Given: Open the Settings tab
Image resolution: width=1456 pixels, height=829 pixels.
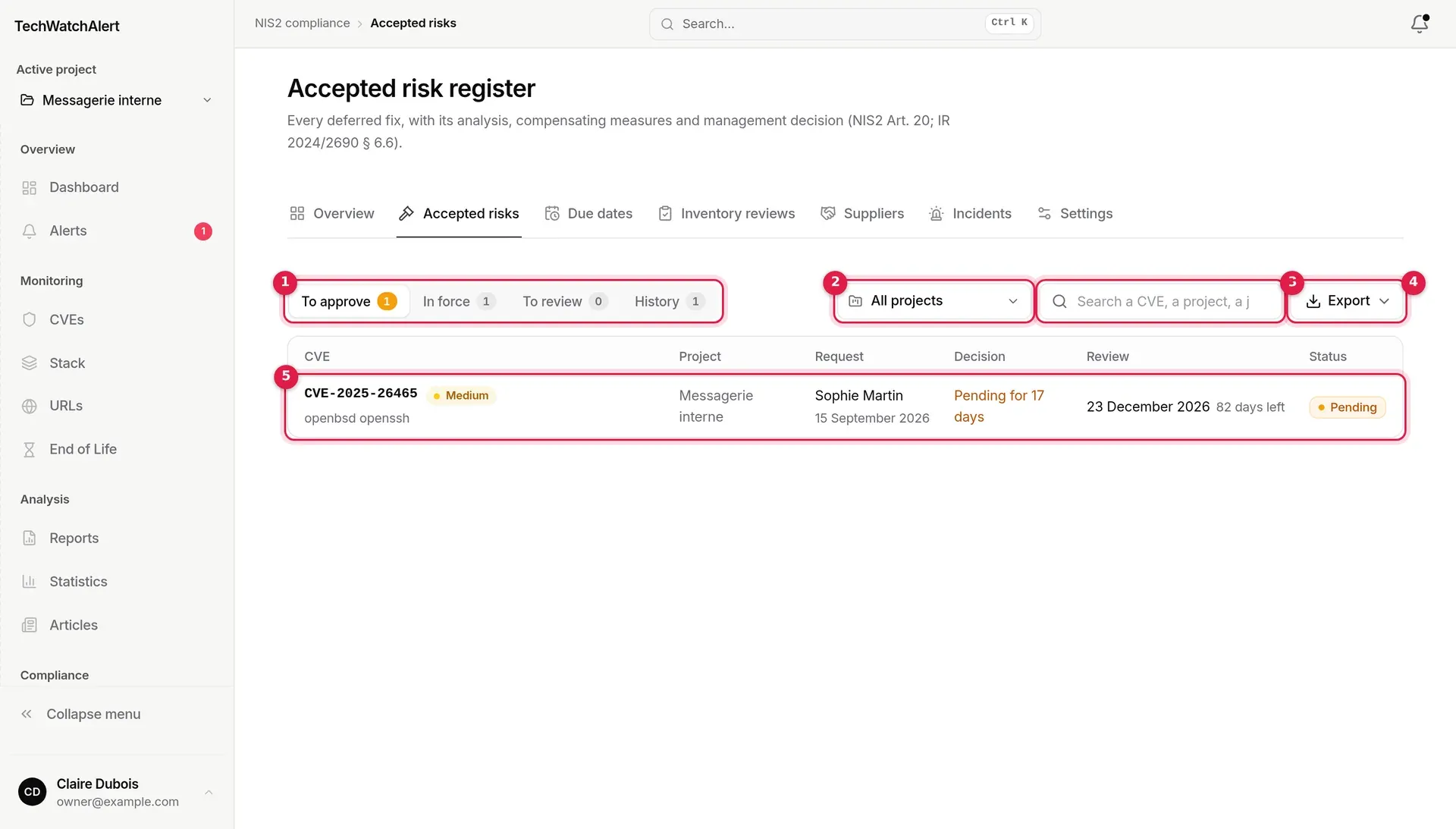Looking at the screenshot, I should (1075, 214).
